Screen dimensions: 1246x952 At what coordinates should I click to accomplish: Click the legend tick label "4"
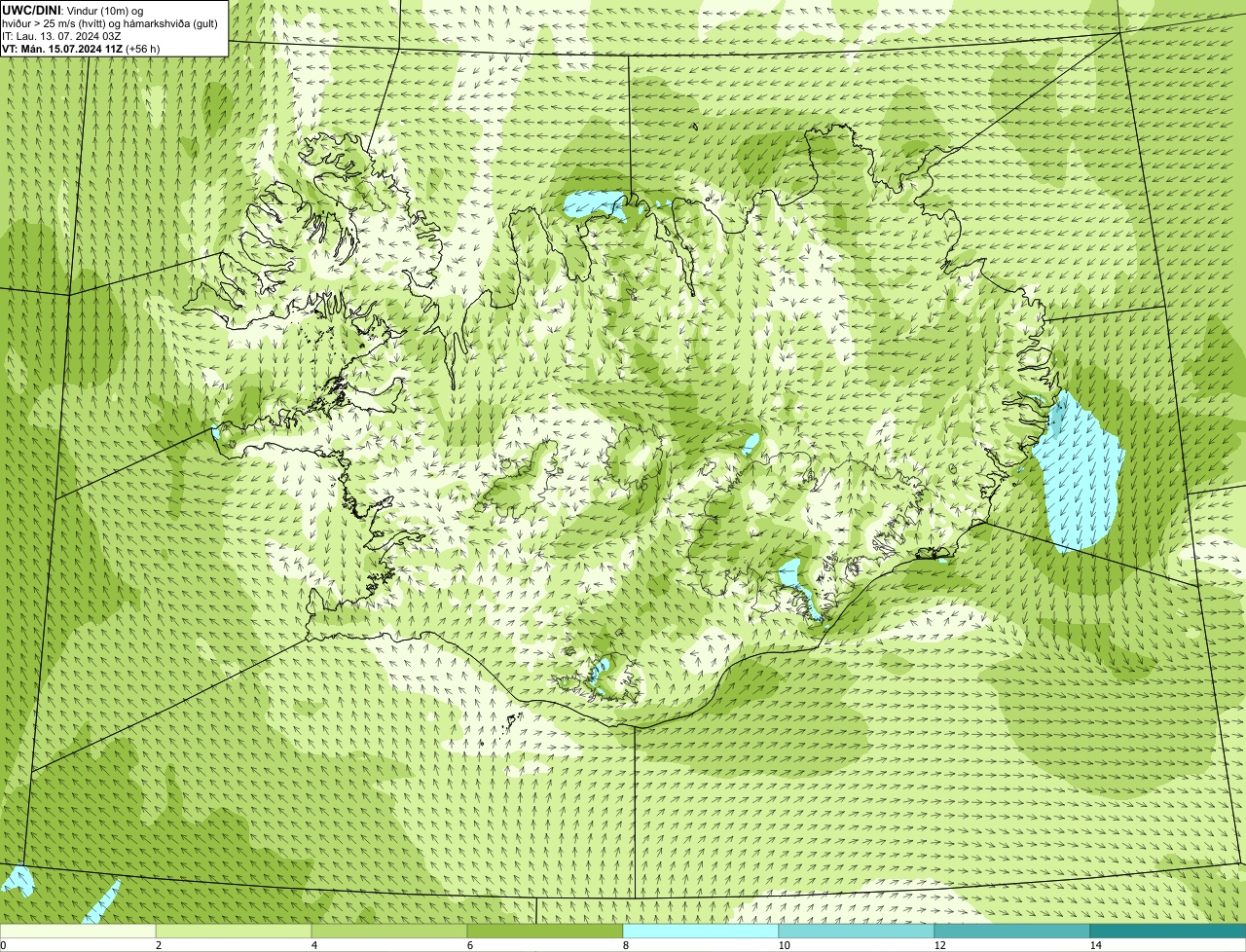click(x=313, y=945)
